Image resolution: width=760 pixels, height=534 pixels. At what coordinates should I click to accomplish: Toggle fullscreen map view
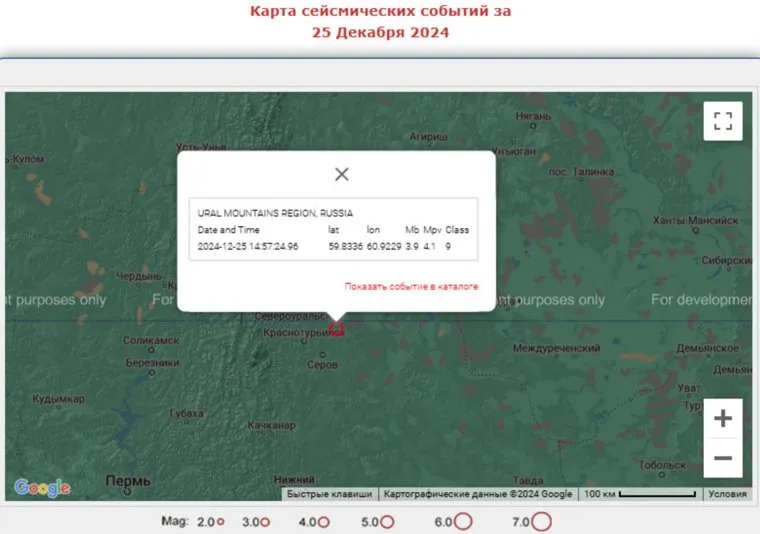[x=723, y=121]
